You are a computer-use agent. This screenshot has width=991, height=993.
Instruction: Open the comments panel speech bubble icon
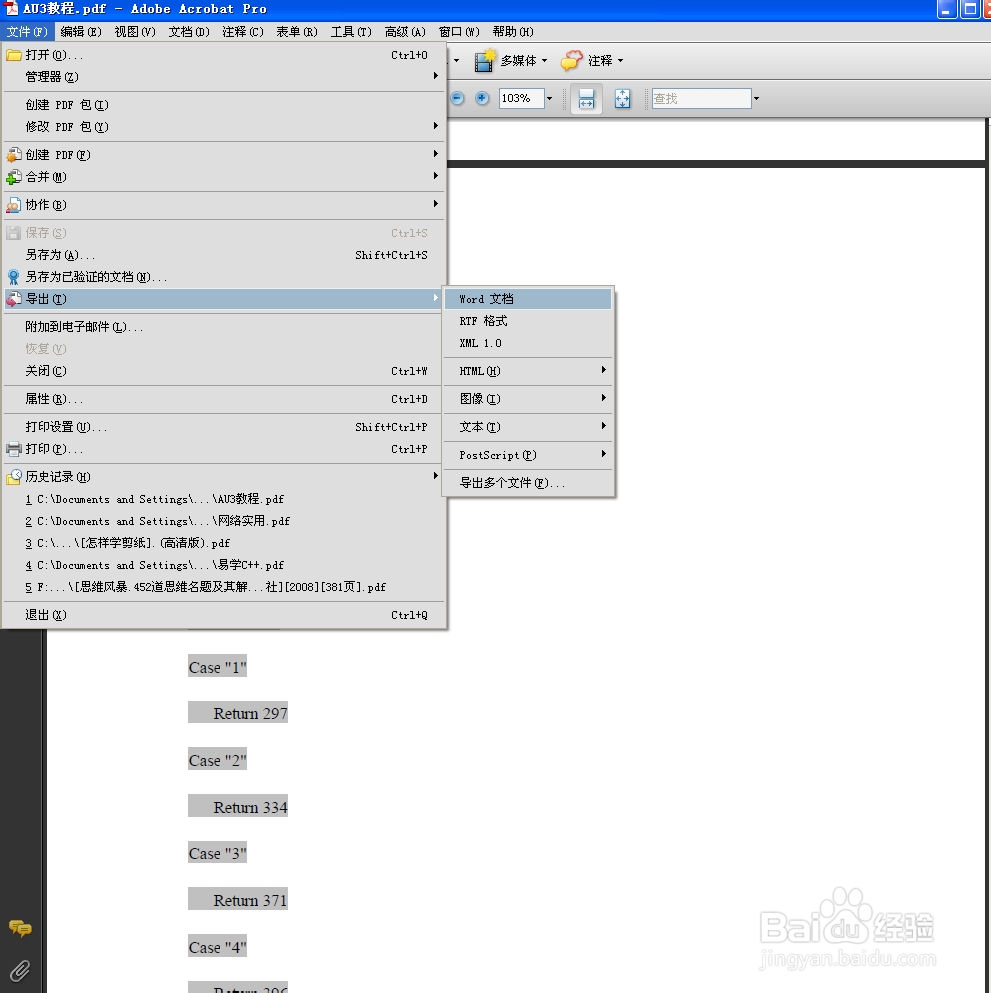pyautogui.click(x=20, y=928)
